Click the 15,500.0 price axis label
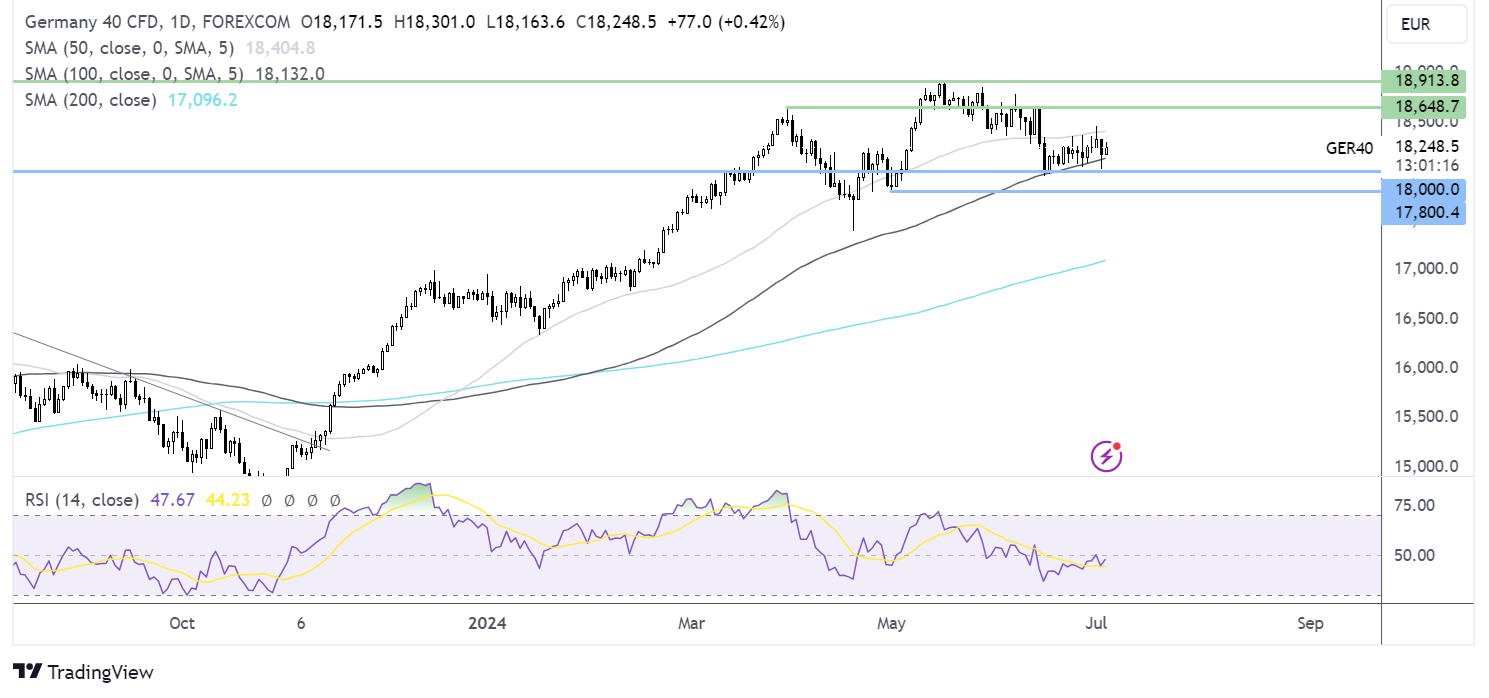This screenshot has width=1489, height=698. (1428, 416)
